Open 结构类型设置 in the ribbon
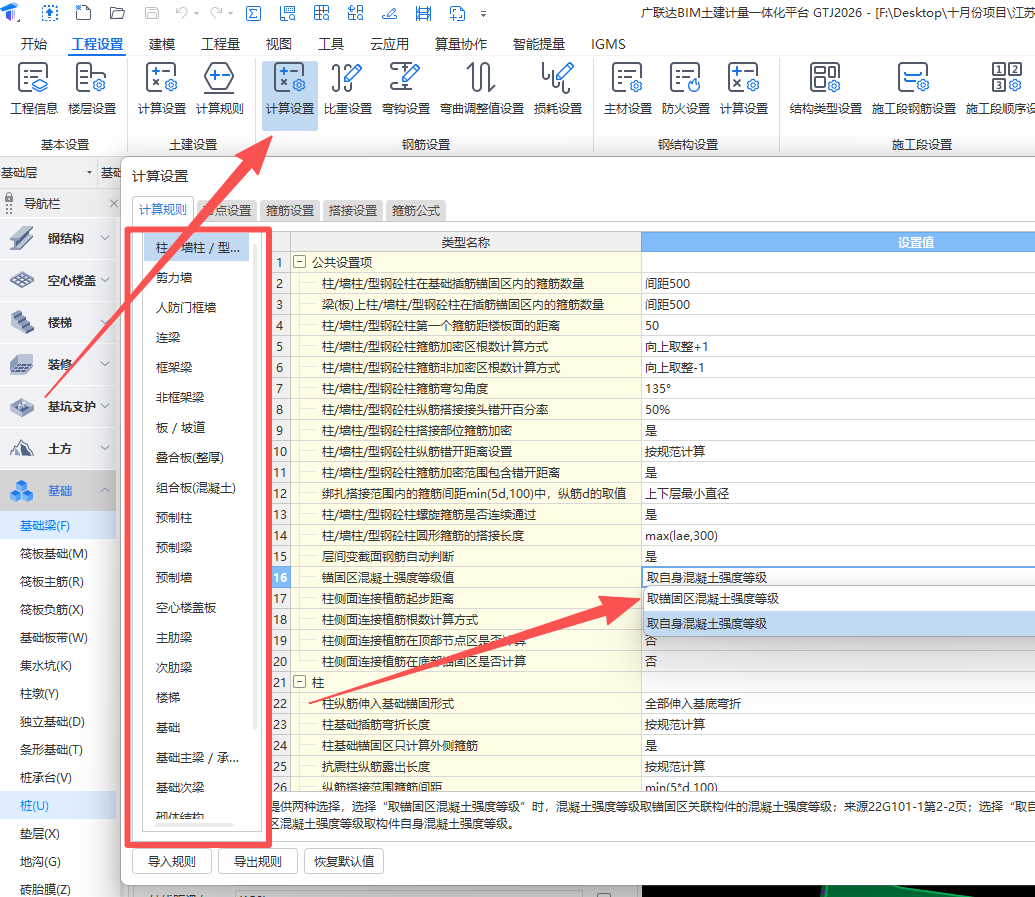1035x897 pixels. tap(826, 89)
